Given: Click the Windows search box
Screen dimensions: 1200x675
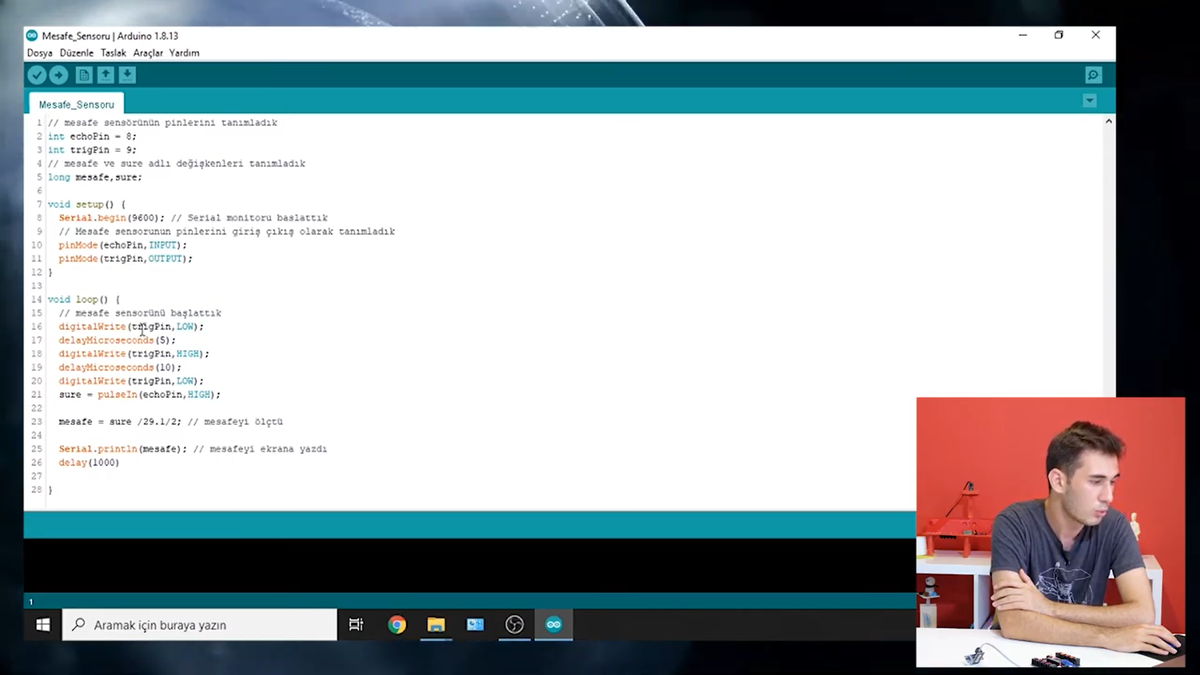Looking at the screenshot, I should 200,625.
